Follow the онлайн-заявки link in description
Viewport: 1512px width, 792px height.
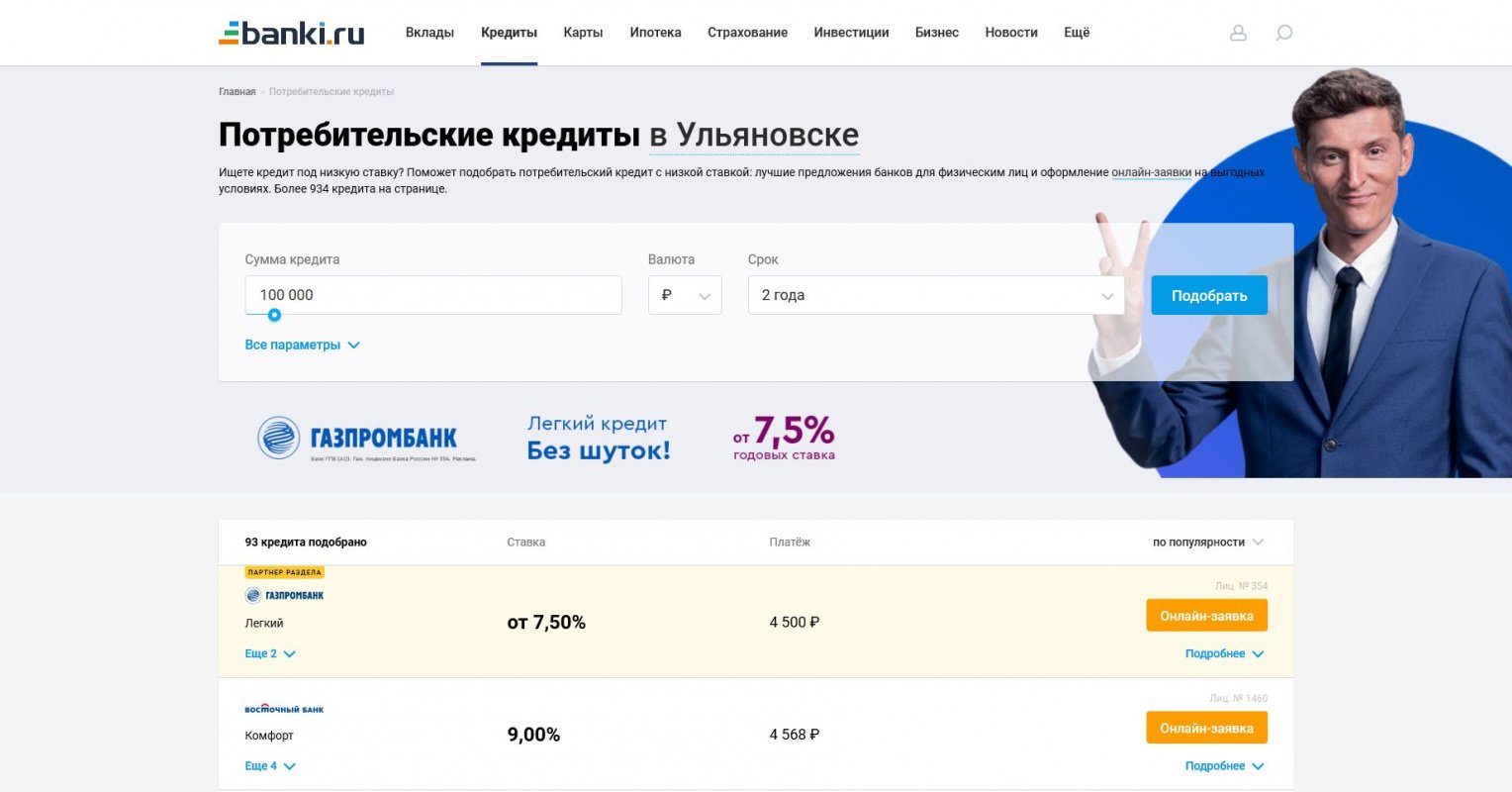click(x=1151, y=172)
